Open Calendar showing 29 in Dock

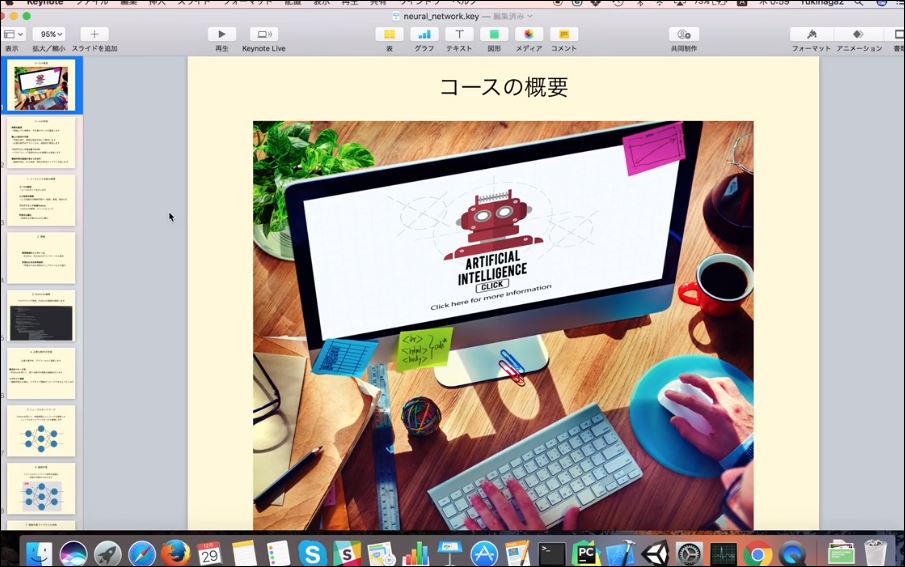[210, 554]
